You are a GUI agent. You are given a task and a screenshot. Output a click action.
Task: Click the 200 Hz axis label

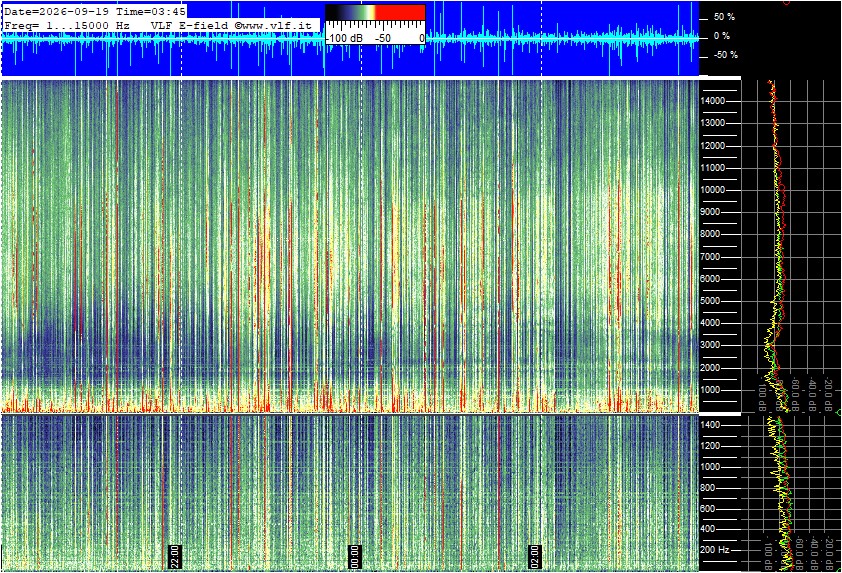715,550
